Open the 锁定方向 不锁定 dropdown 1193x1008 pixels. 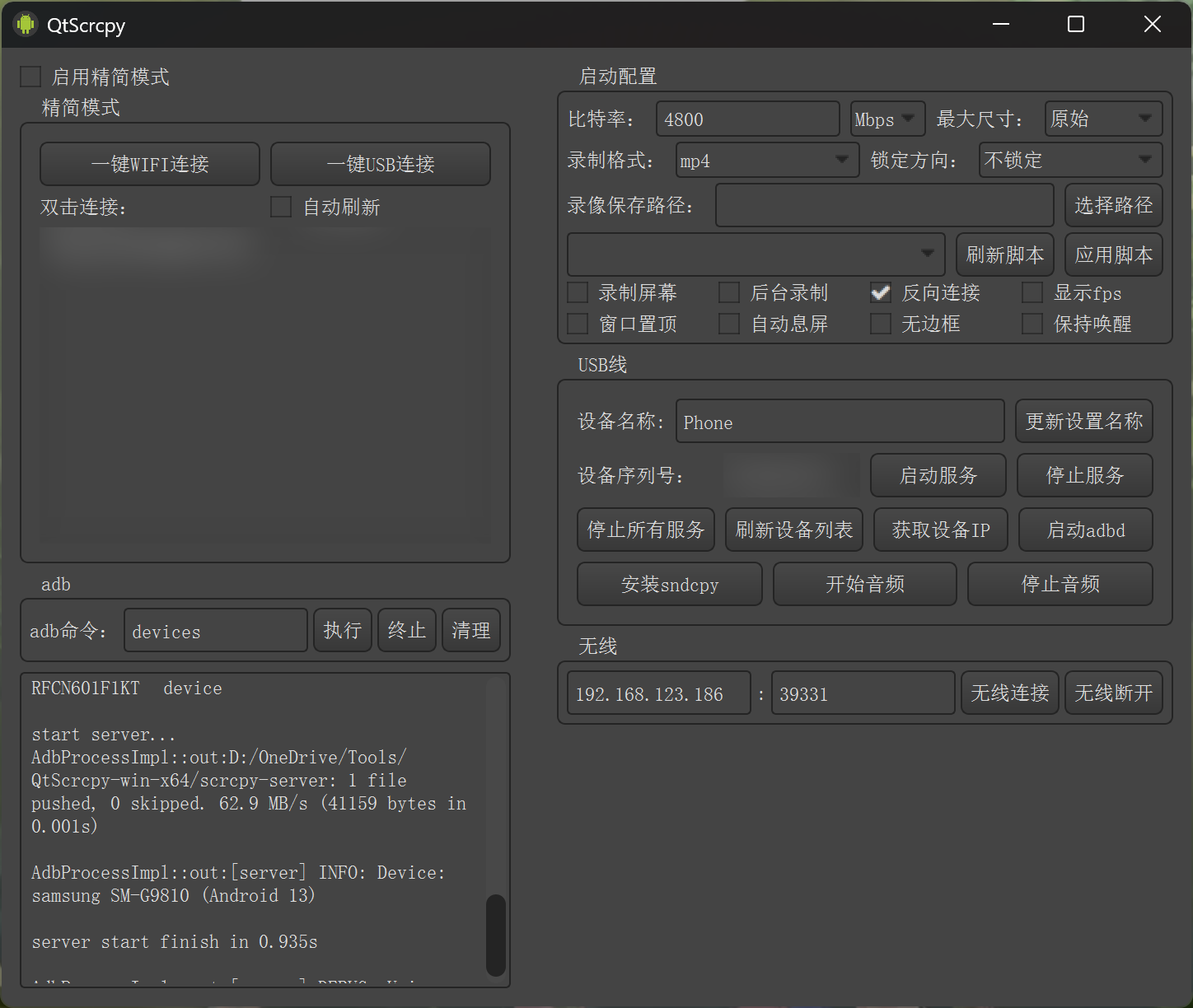tap(1071, 161)
